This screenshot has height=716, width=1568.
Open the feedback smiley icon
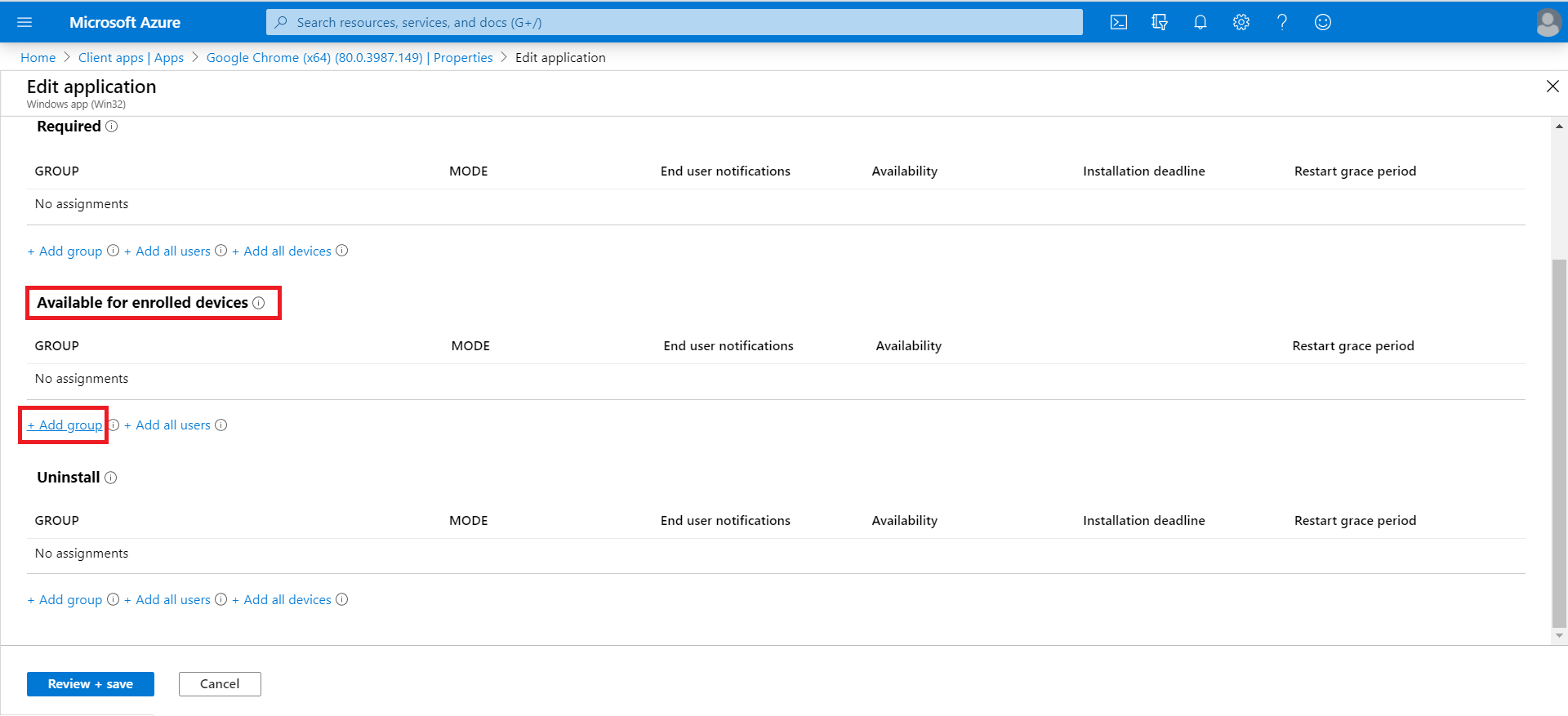[1323, 22]
